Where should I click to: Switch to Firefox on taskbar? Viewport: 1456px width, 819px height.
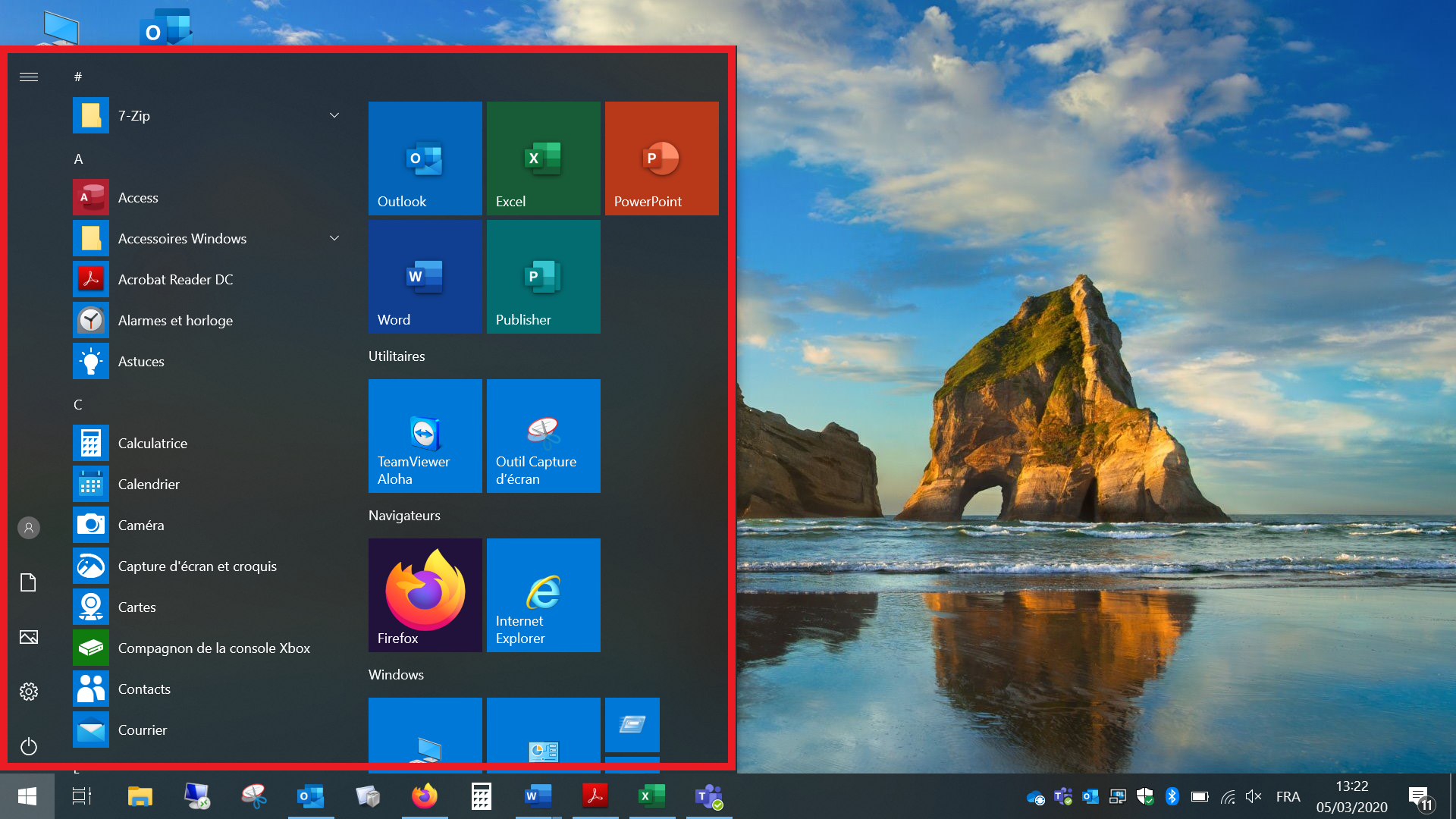[425, 796]
